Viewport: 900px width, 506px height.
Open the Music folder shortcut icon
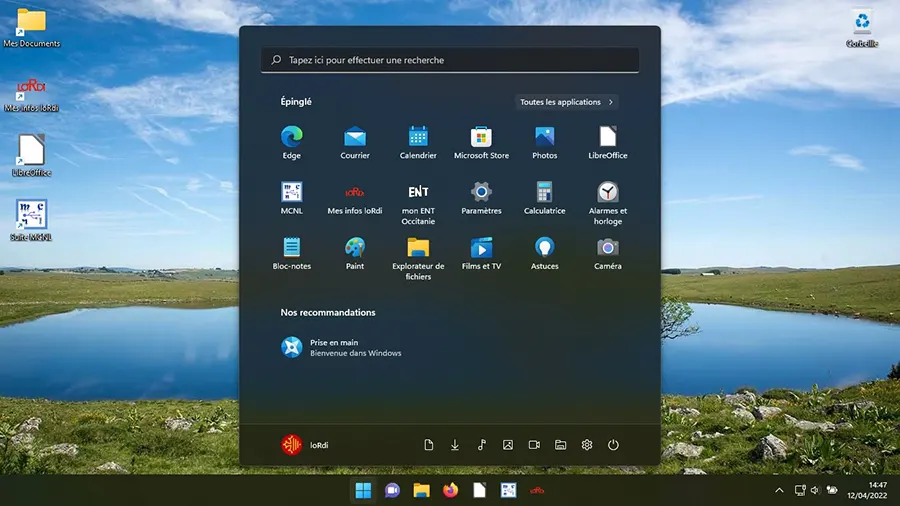pyautogui.click(x=481, y=445)
